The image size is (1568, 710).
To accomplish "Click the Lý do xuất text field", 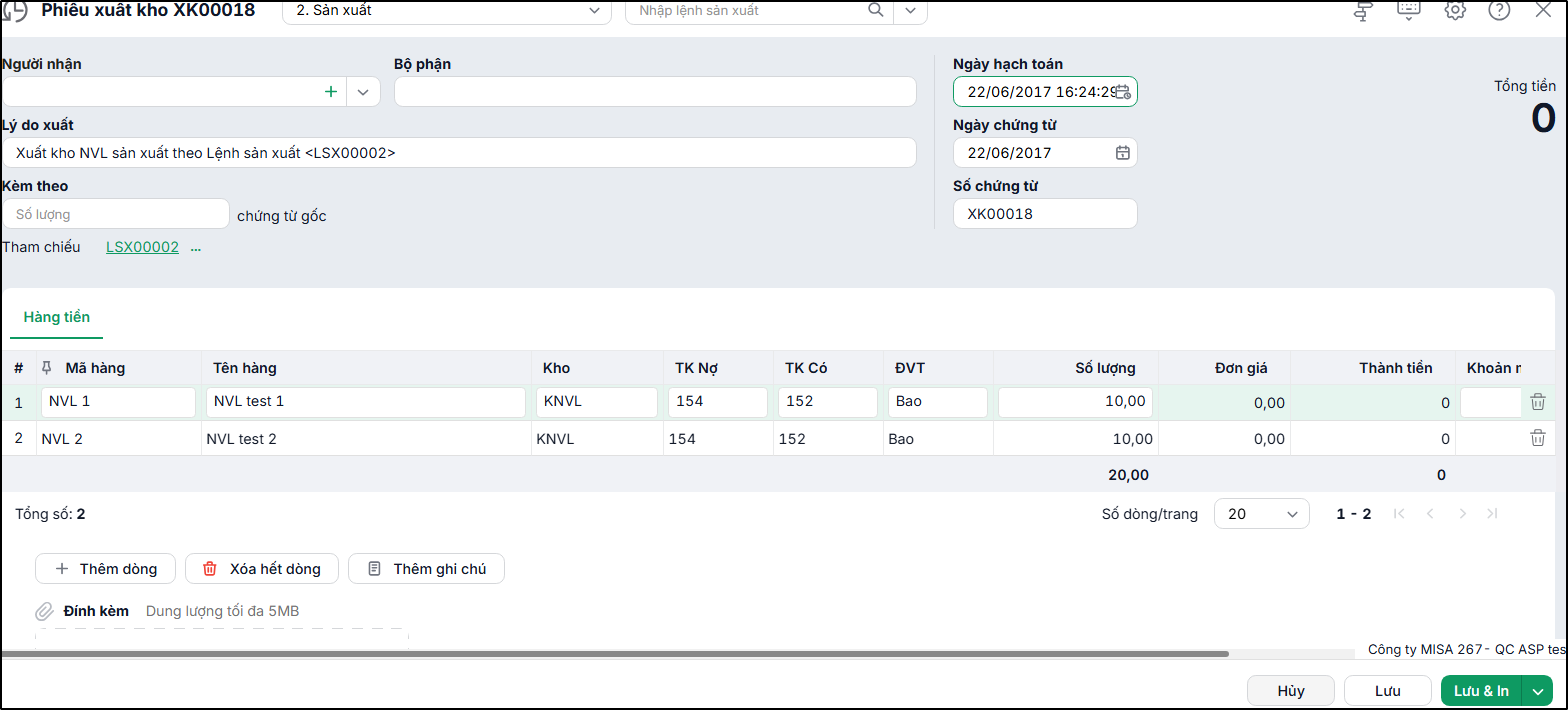I will [459, 153].
